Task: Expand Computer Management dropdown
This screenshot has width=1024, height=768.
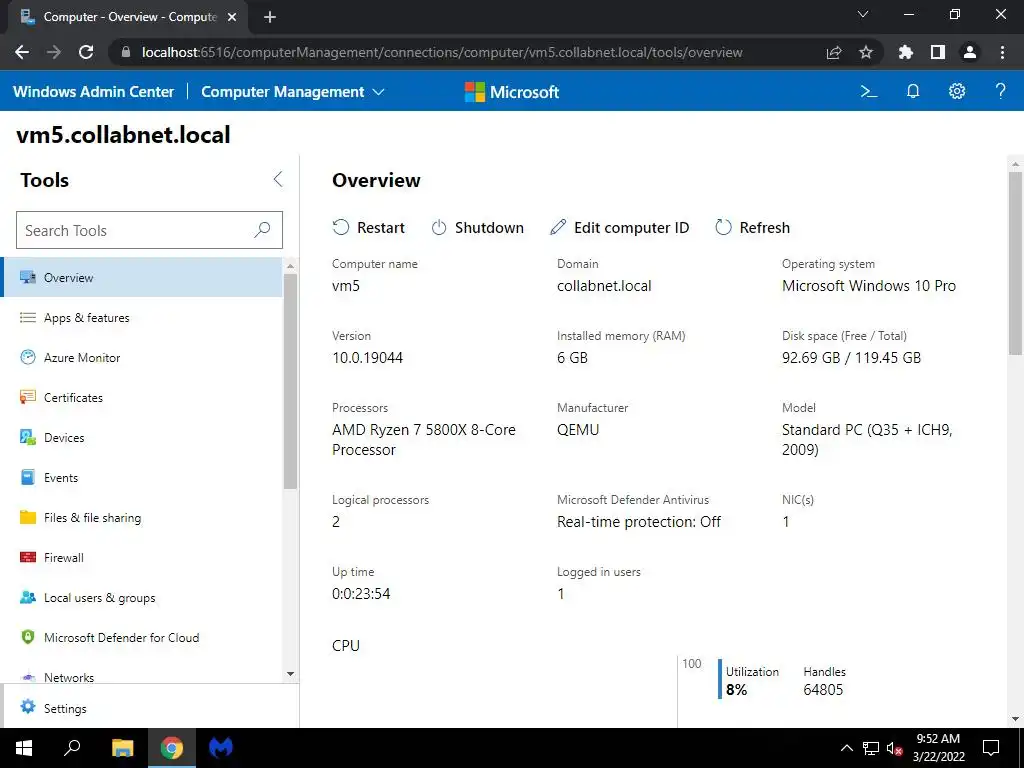Action: coord(293,91)
